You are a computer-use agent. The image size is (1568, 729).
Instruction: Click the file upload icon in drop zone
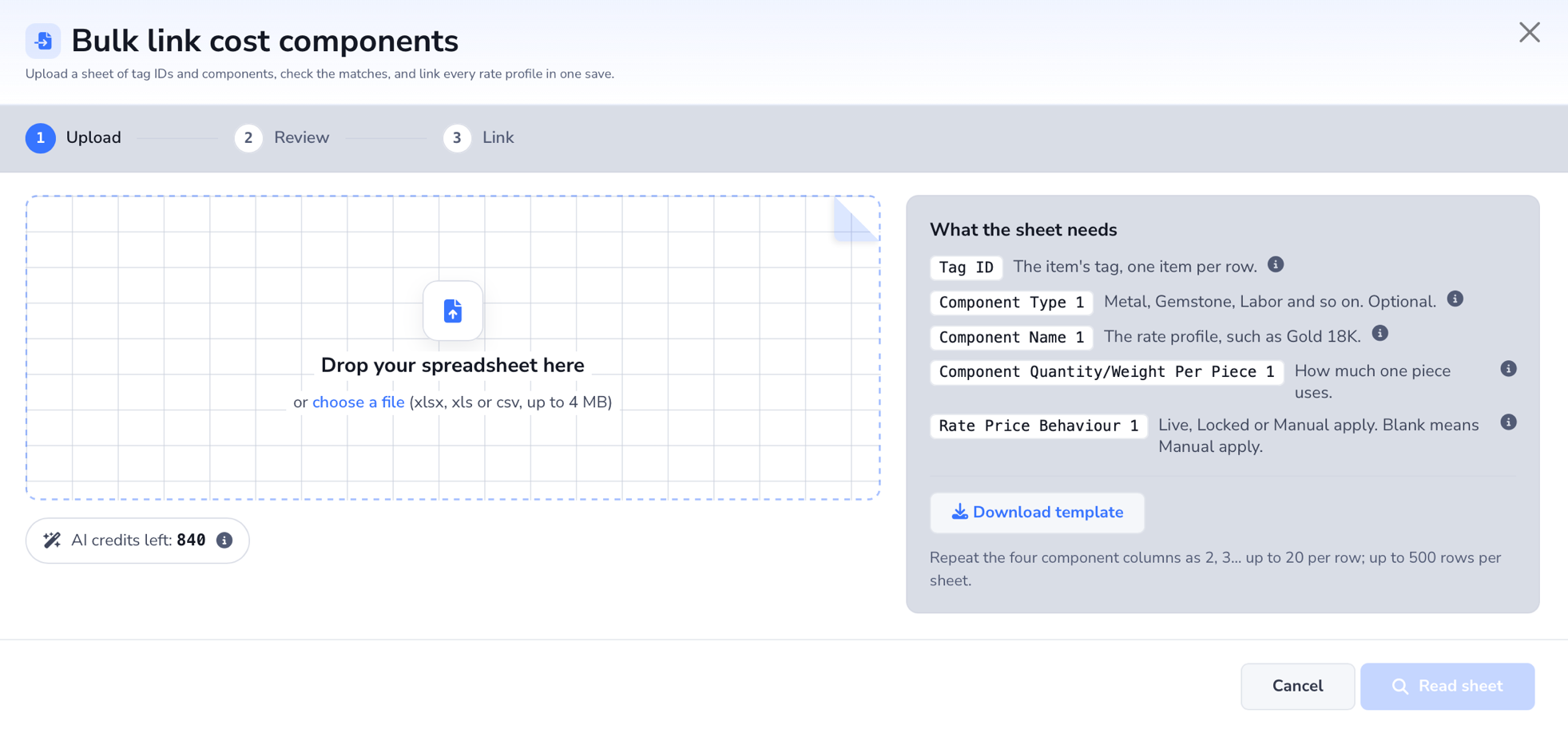453,311
